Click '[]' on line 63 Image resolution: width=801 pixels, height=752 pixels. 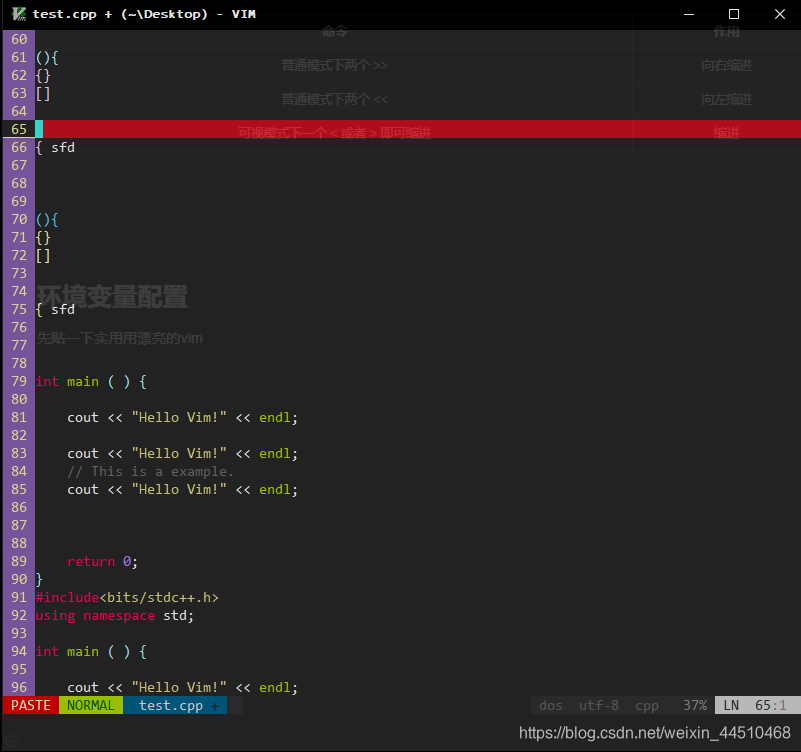point(43,93)
